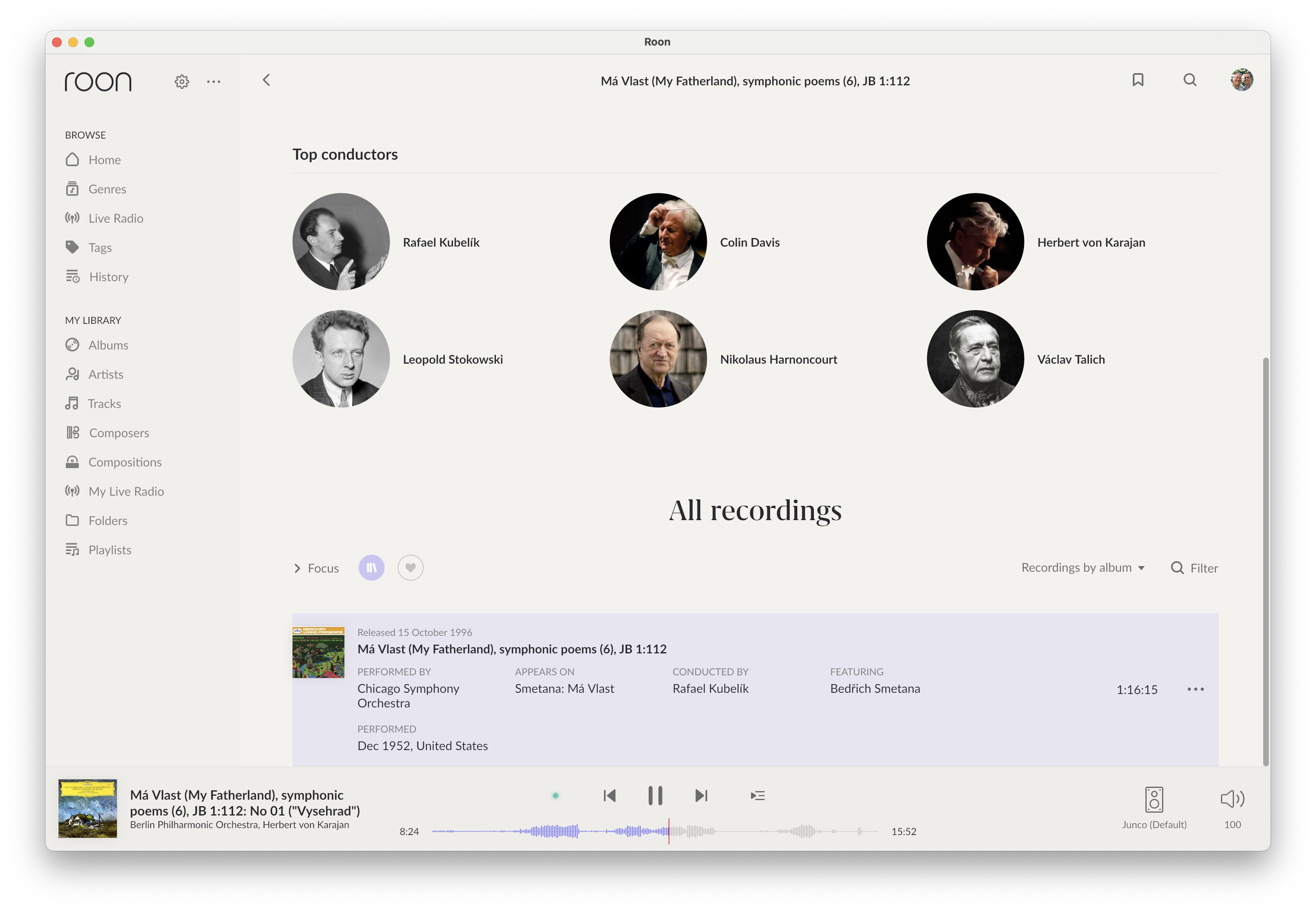Click the Artists icon in sidebar

72,374
